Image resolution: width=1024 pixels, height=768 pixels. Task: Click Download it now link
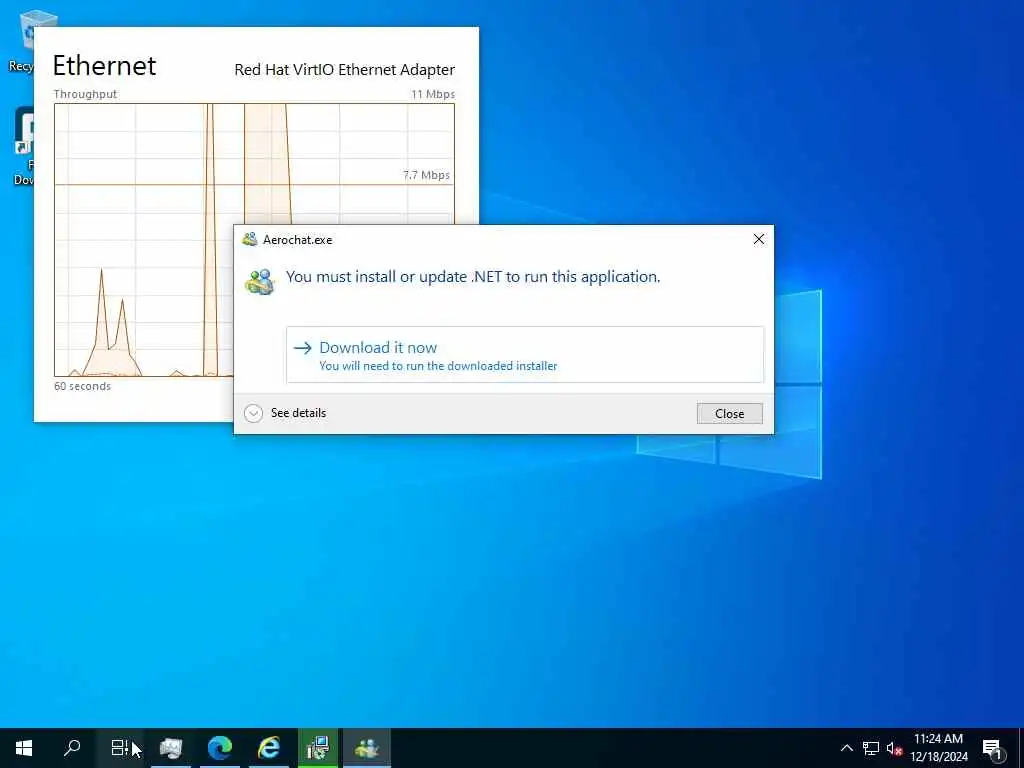[524, 355]
